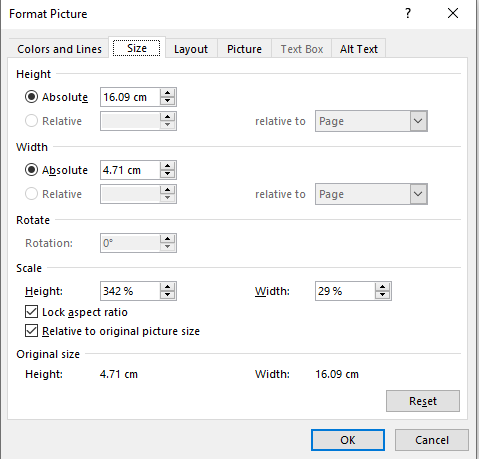Confirm with the OK button
Screen dimensions: 479x459
click(348, 440)
